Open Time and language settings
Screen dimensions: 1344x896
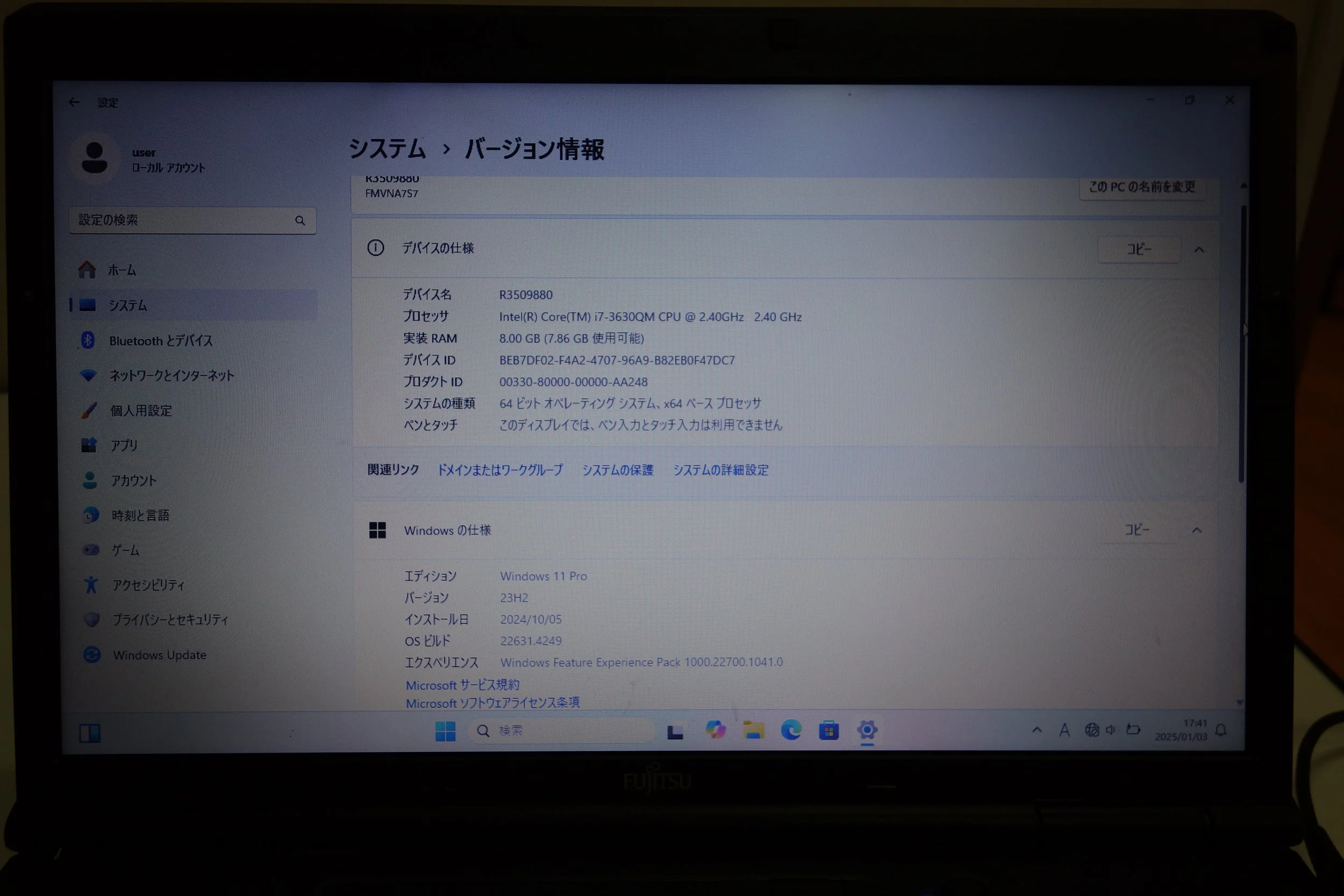(x=140, y=515)
